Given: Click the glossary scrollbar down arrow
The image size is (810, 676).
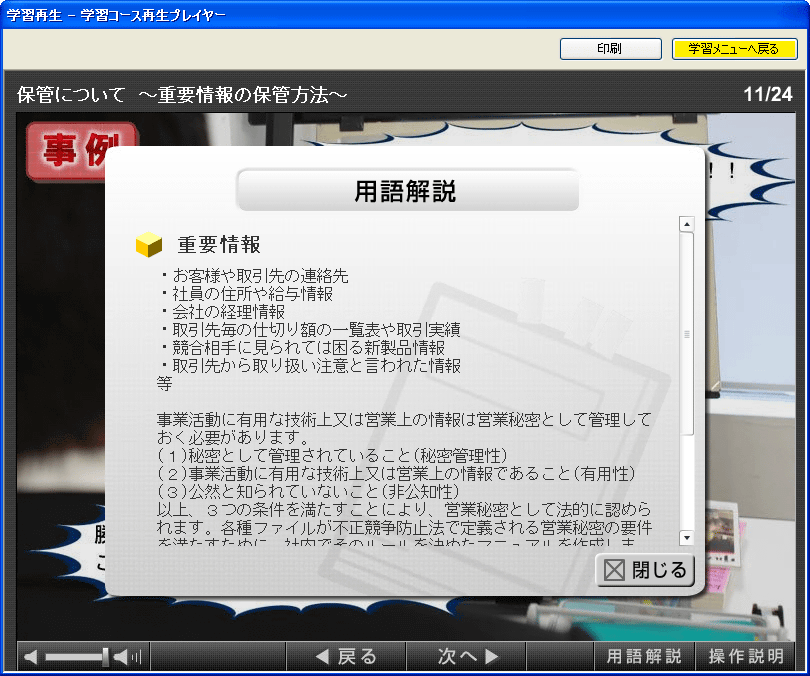Looking at the screenshot, I should (687, 538).
